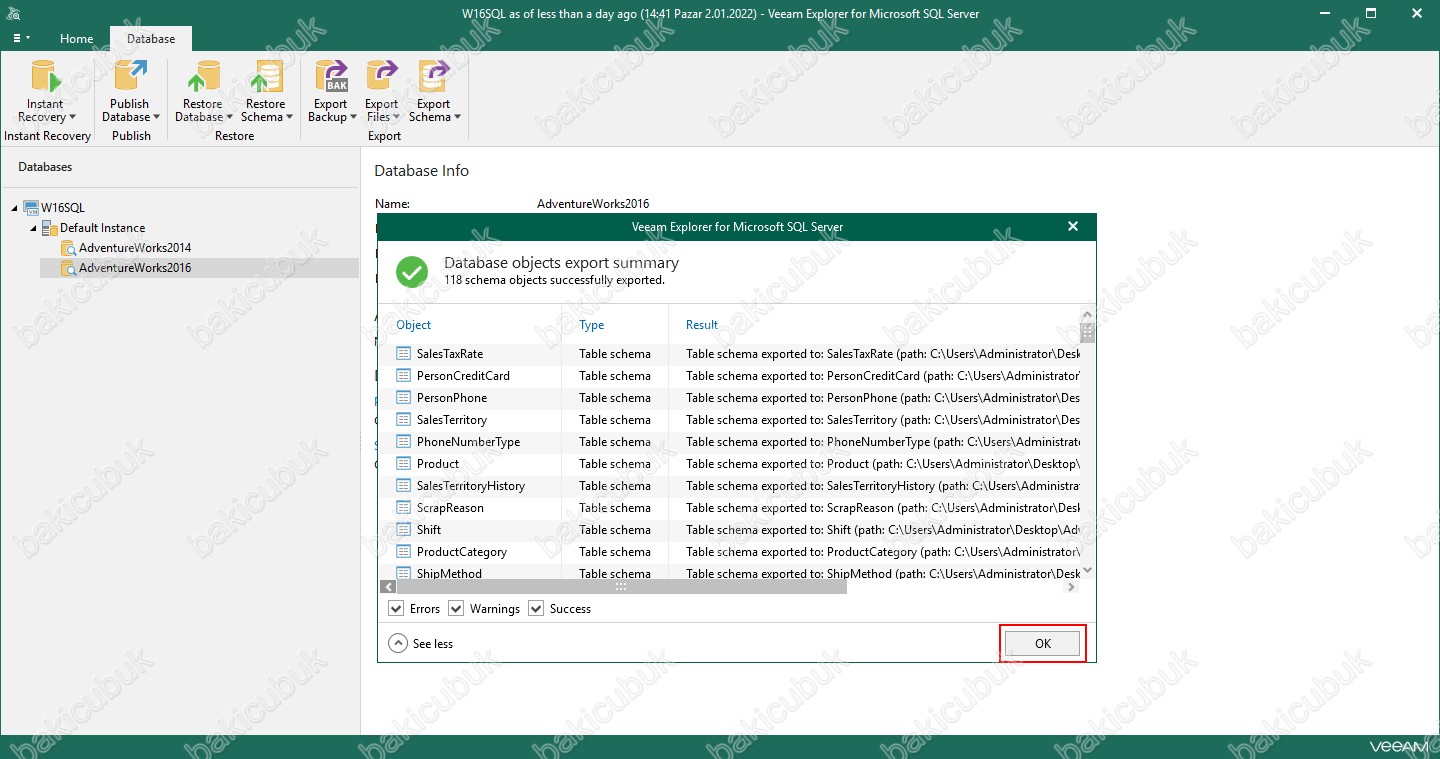Open the Instant Recovery dropdown arrow

tap(72, 118)
